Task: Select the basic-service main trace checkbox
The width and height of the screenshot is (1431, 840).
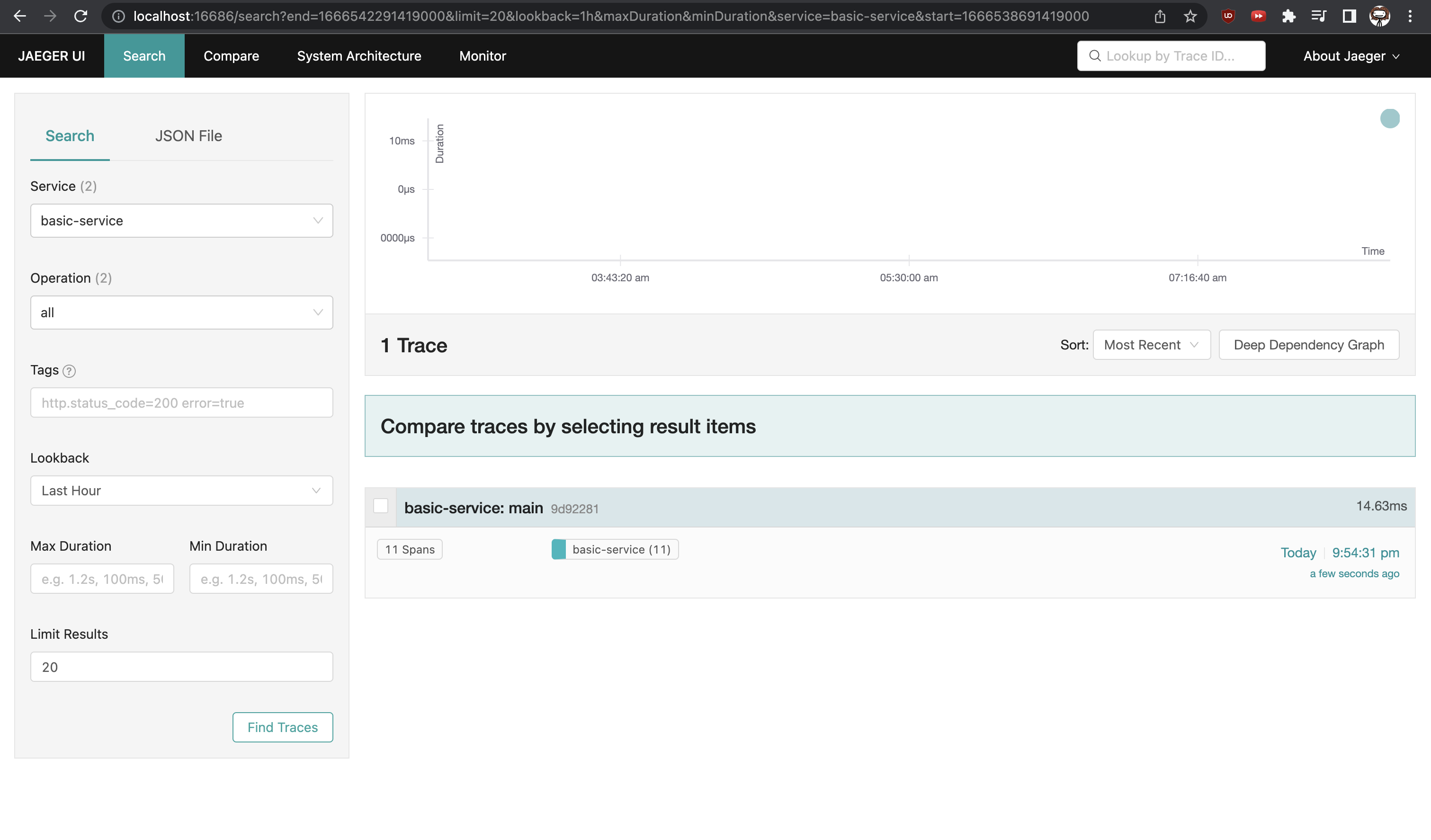Action: [x=380, y=506]
